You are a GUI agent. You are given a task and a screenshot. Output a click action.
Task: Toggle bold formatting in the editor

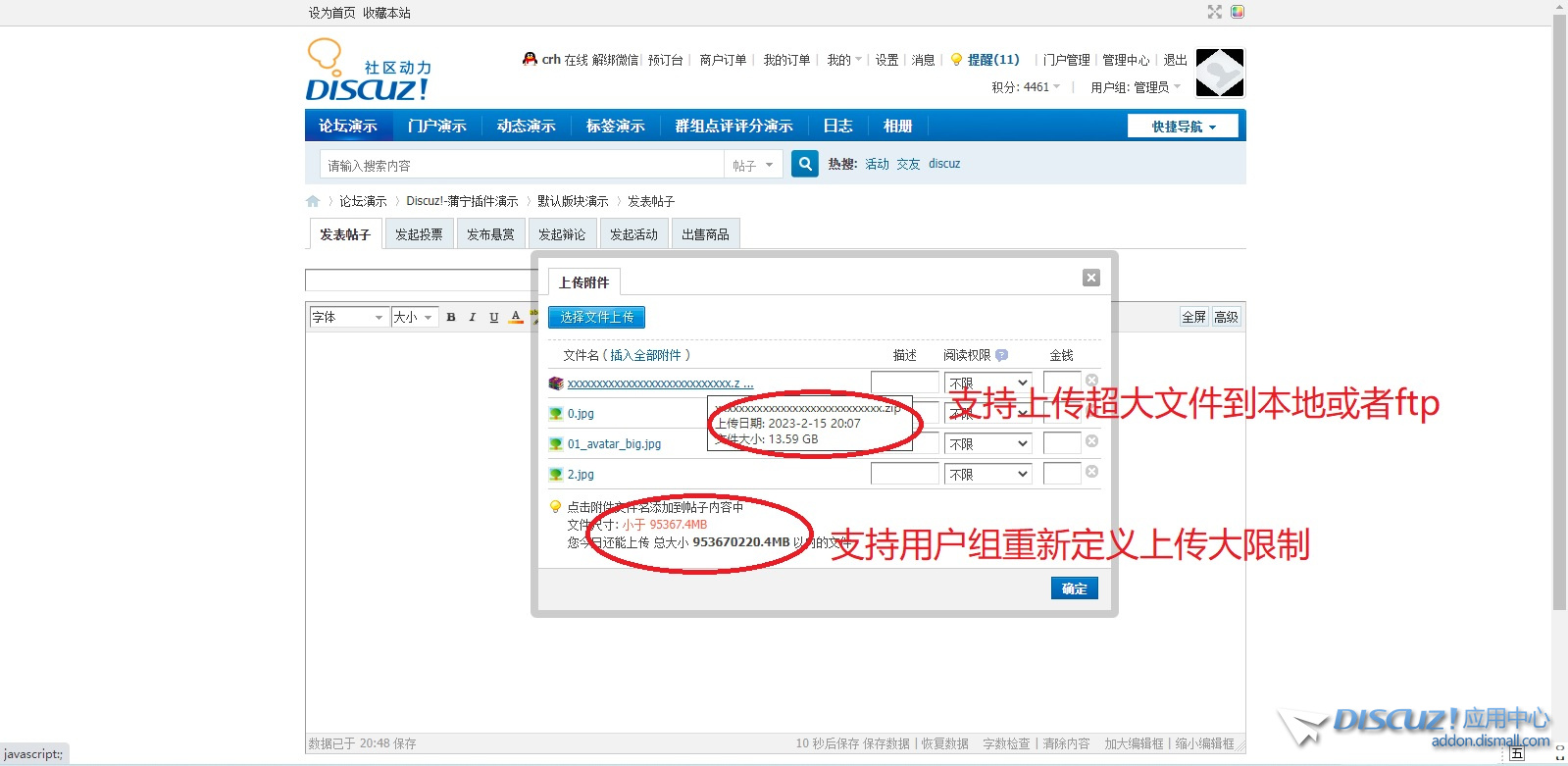451,317
